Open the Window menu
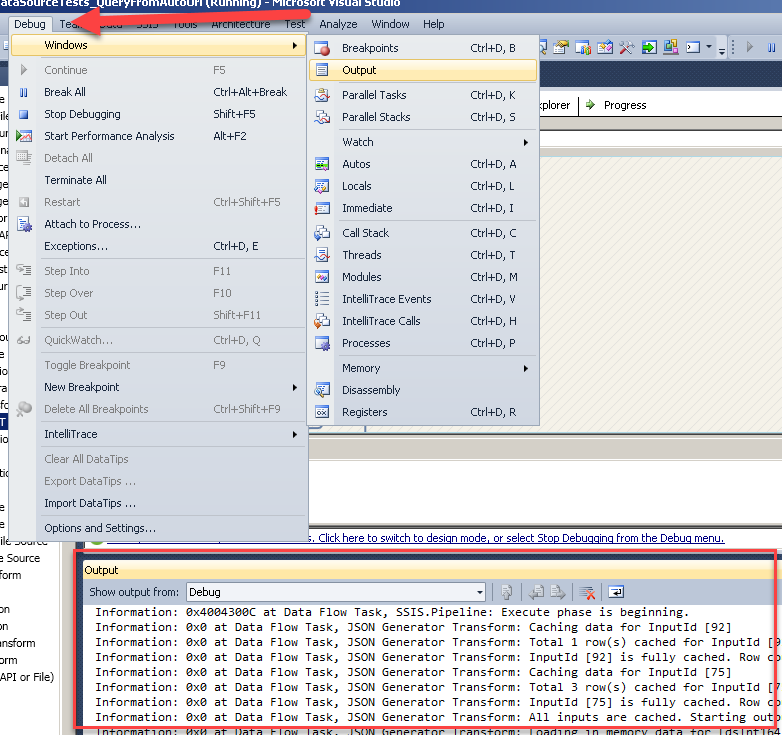Screen dimensions: 782x735 390,24
